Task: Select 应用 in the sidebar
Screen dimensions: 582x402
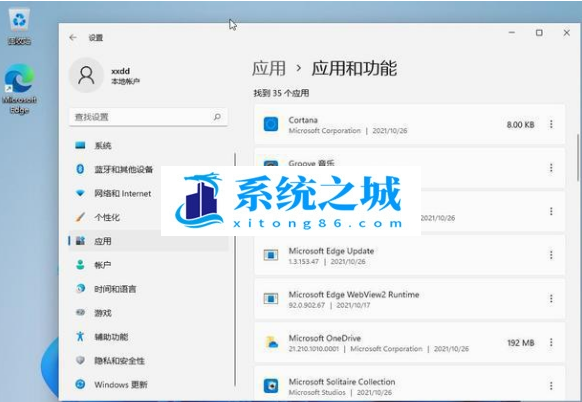Action: (148, 241)
